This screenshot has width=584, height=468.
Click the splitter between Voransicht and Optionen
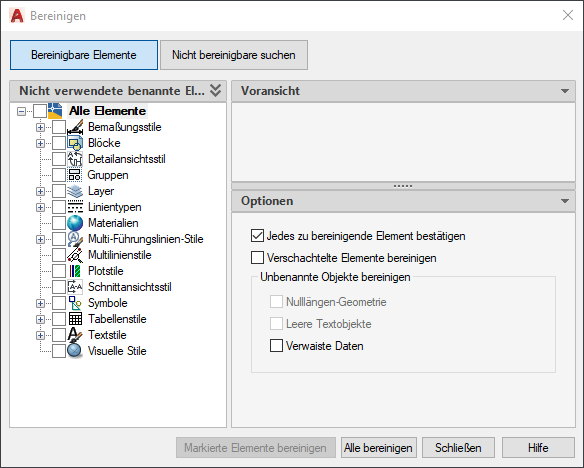pyautogui.click(x=403, y=186)
